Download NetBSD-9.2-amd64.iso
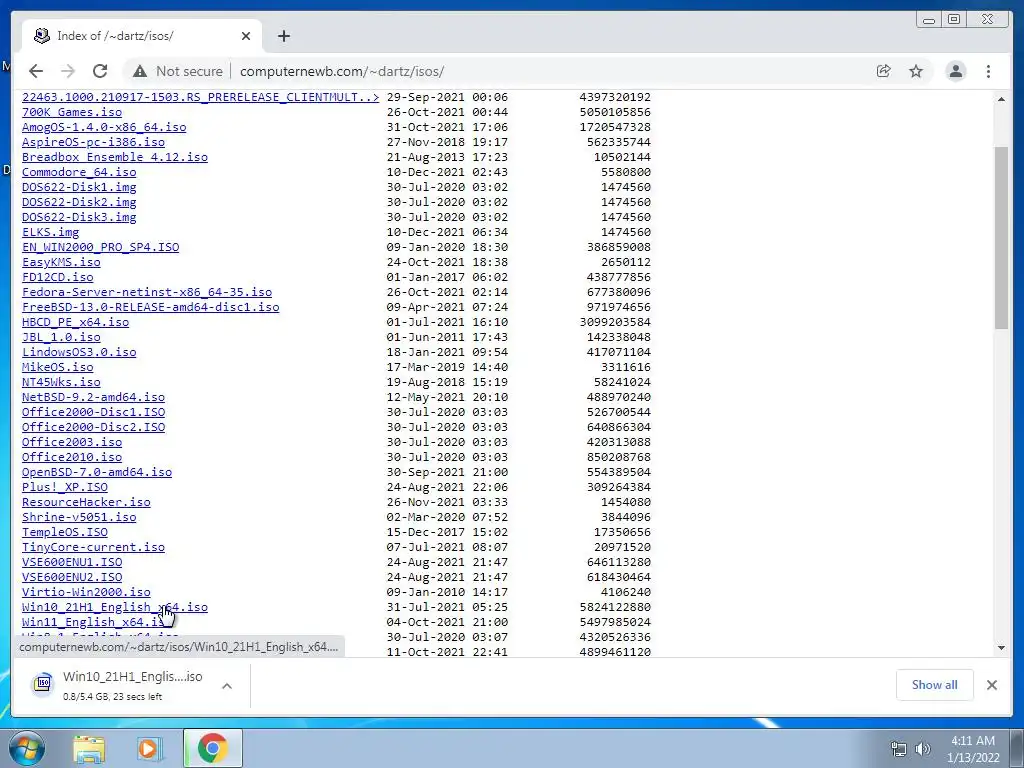 coord(93,398)
